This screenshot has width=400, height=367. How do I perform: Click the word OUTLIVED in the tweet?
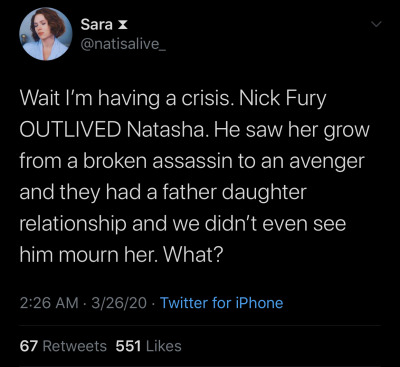pos(70,130)
